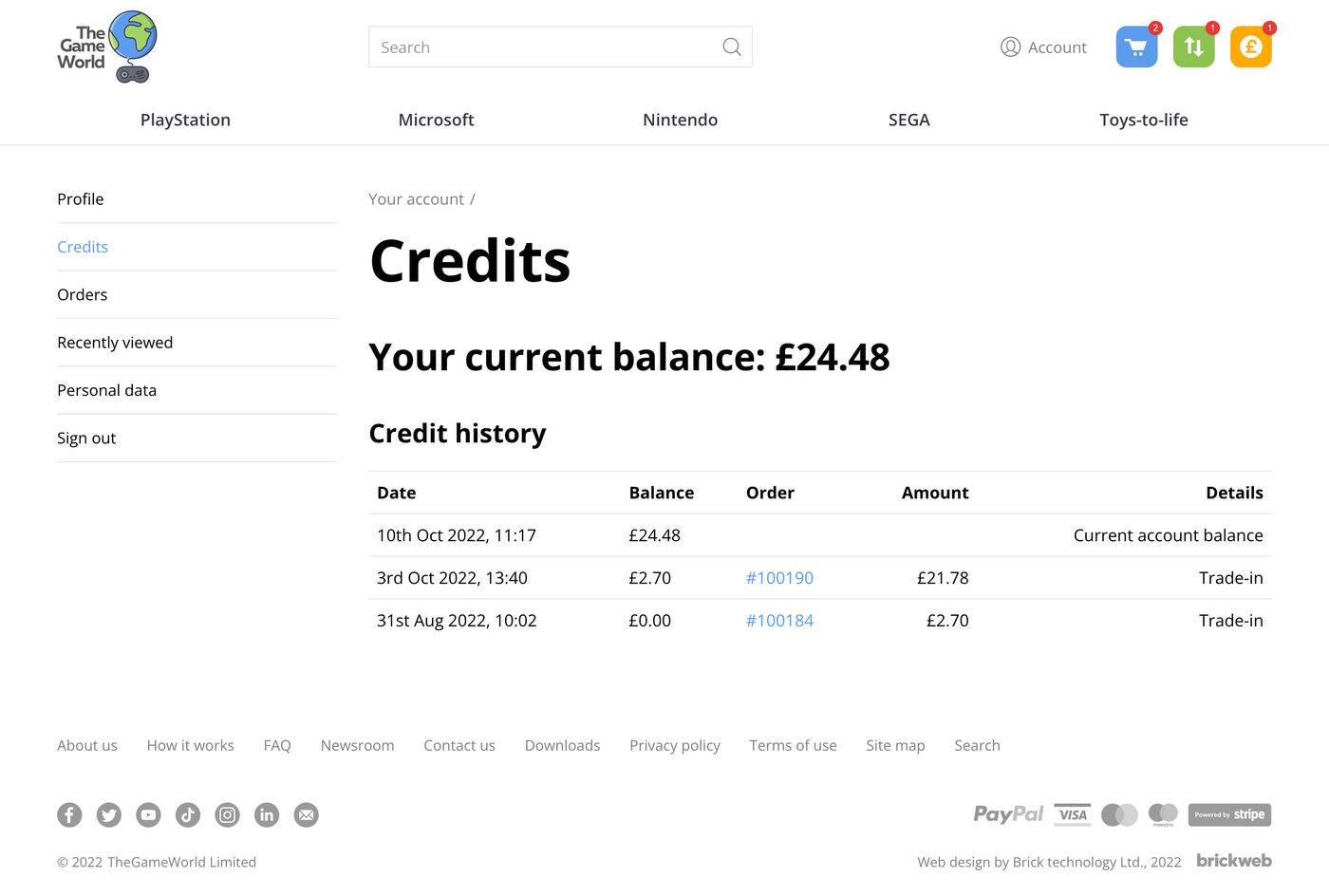Viewport: 1329px width, 896px height.
Task: Click the Account link in header
Action: (1043, 47)
